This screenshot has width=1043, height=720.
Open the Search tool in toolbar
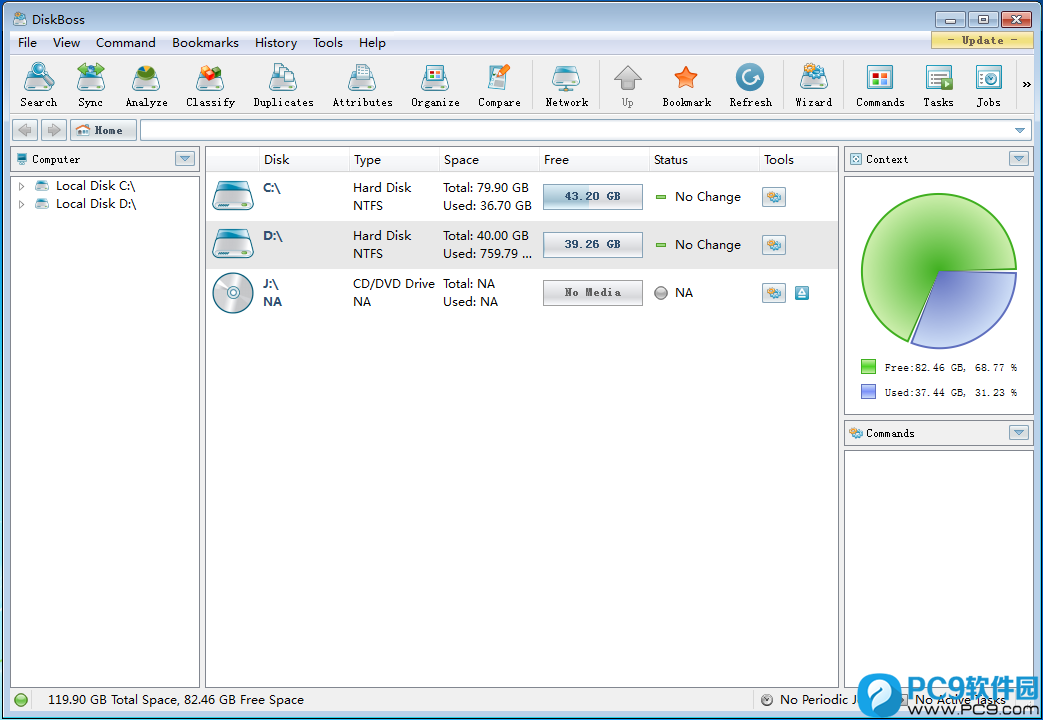39,85
